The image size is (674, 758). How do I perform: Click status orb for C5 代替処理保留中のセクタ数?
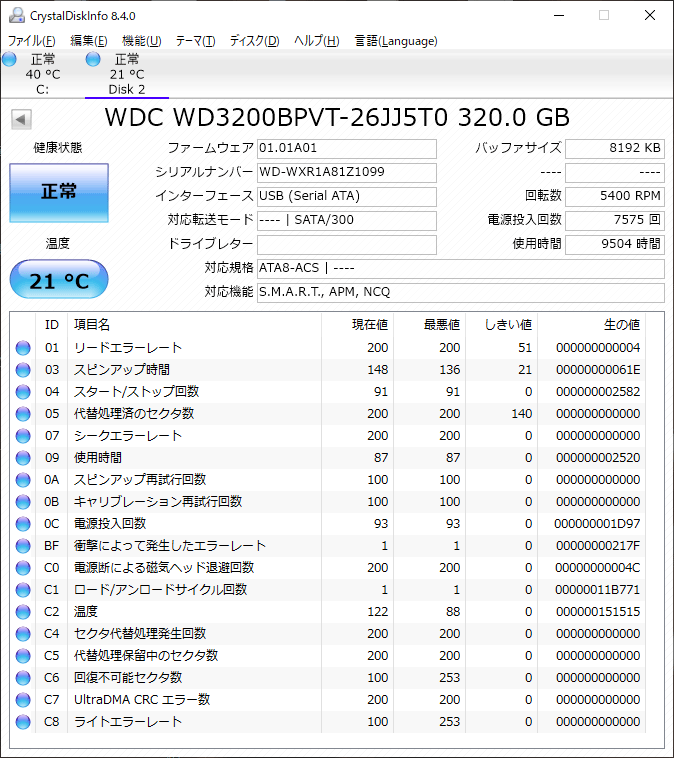23,656
